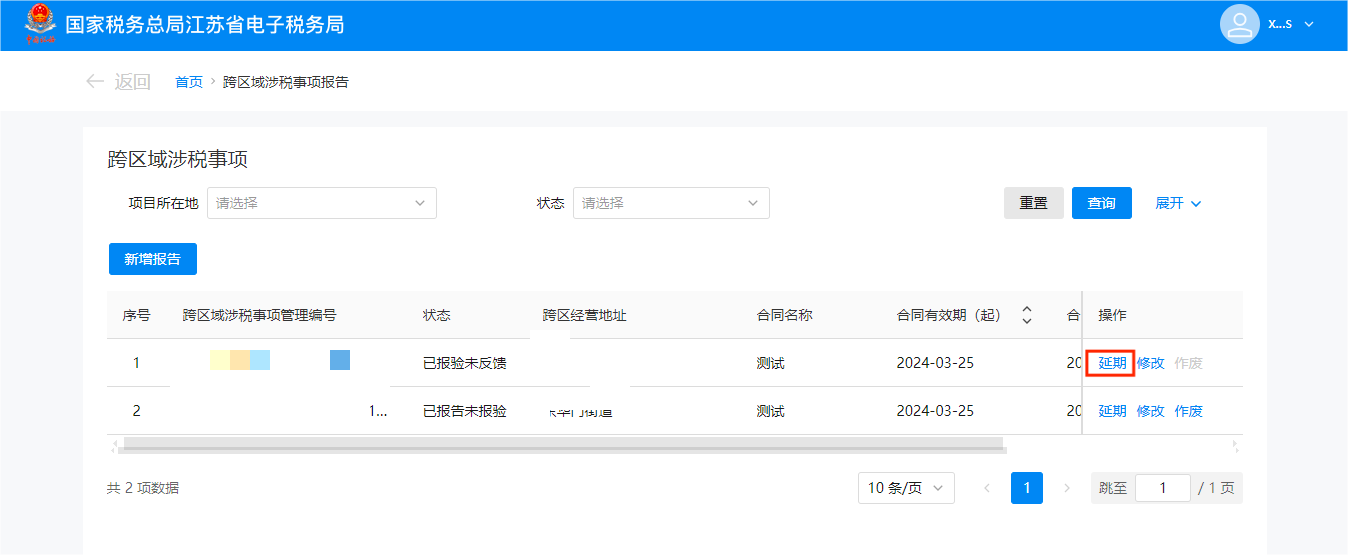Open the 10 条/页 page size selector
Image resolution: width=1348 pixels, height=555 pixels.
pyautogui.click(x=905, y=488)
